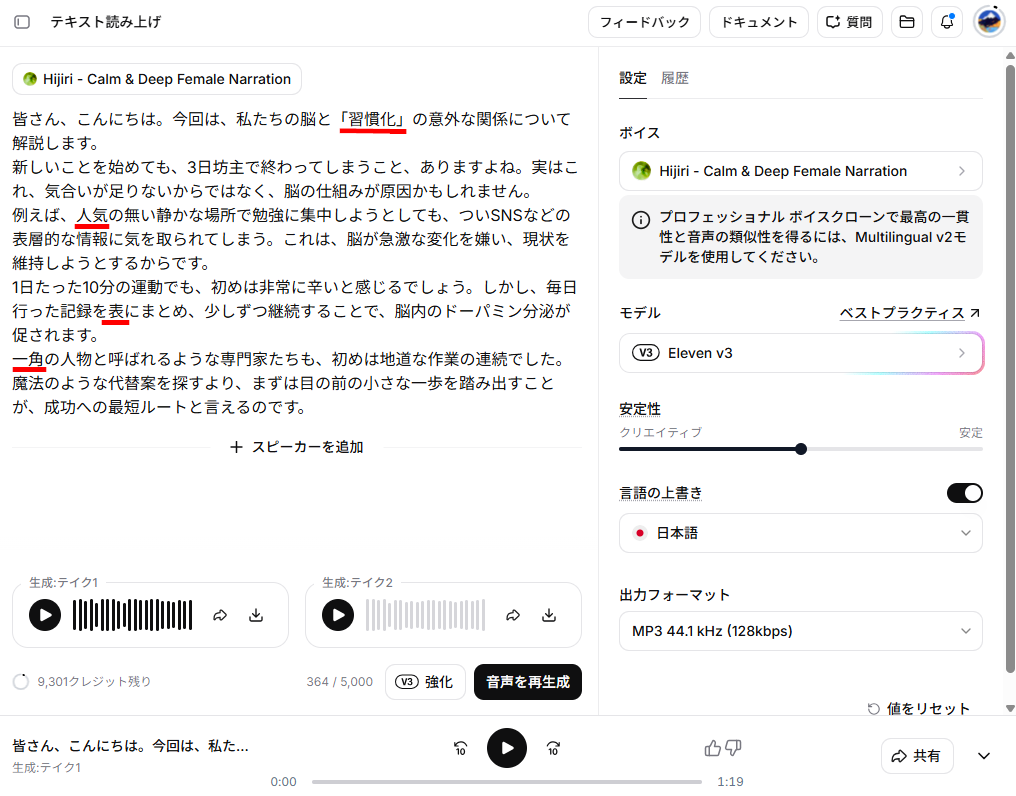Toggle the sidebar panel icon
1016x796 pixels.
point(22,22)
